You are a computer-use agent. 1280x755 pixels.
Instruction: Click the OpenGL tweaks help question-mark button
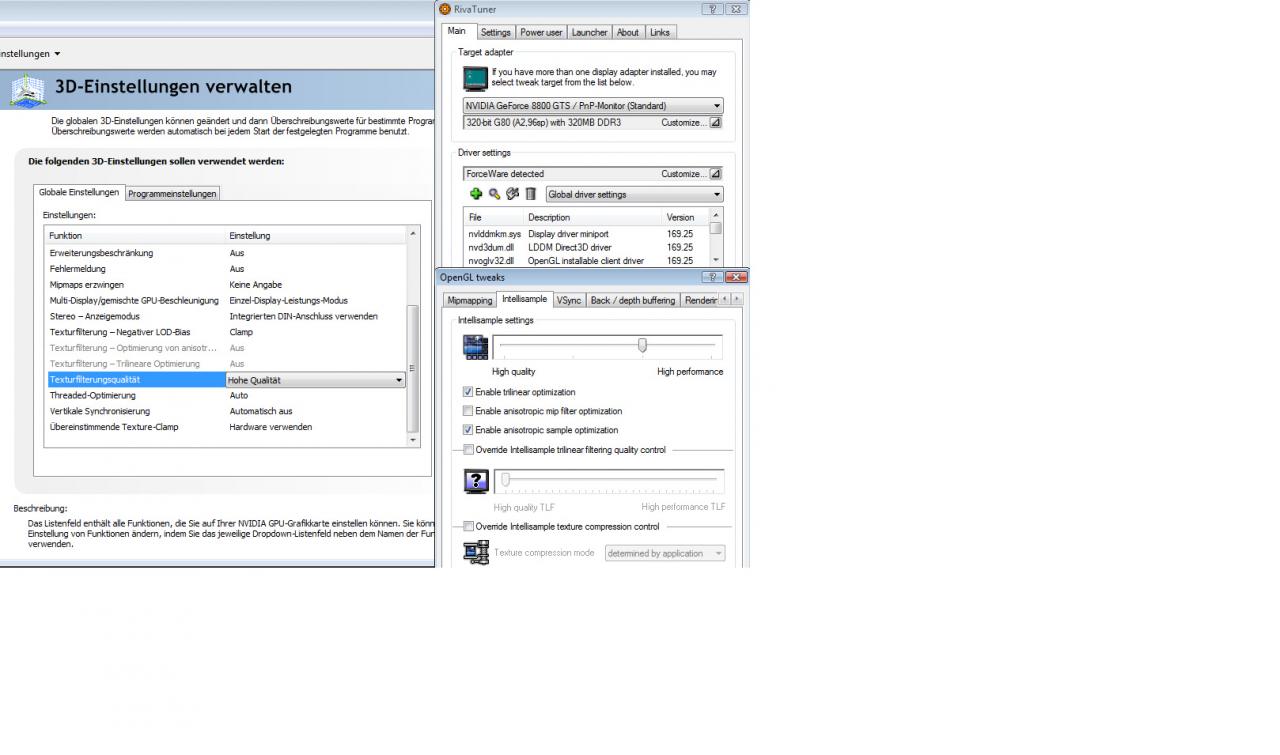713,277
